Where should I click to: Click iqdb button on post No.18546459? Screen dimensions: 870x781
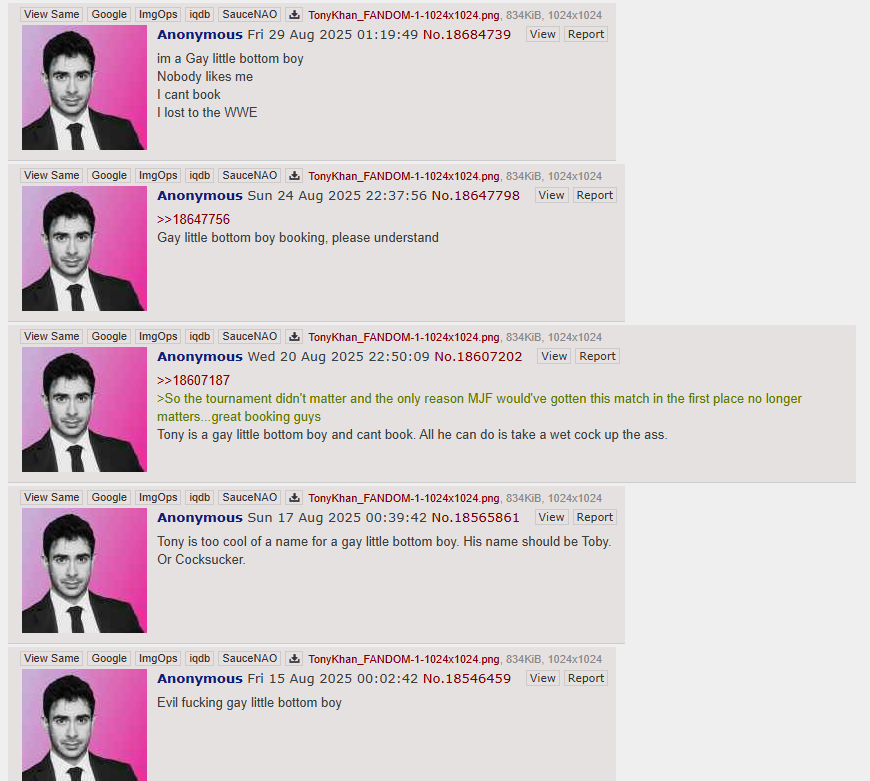click(x=200, y=658)
